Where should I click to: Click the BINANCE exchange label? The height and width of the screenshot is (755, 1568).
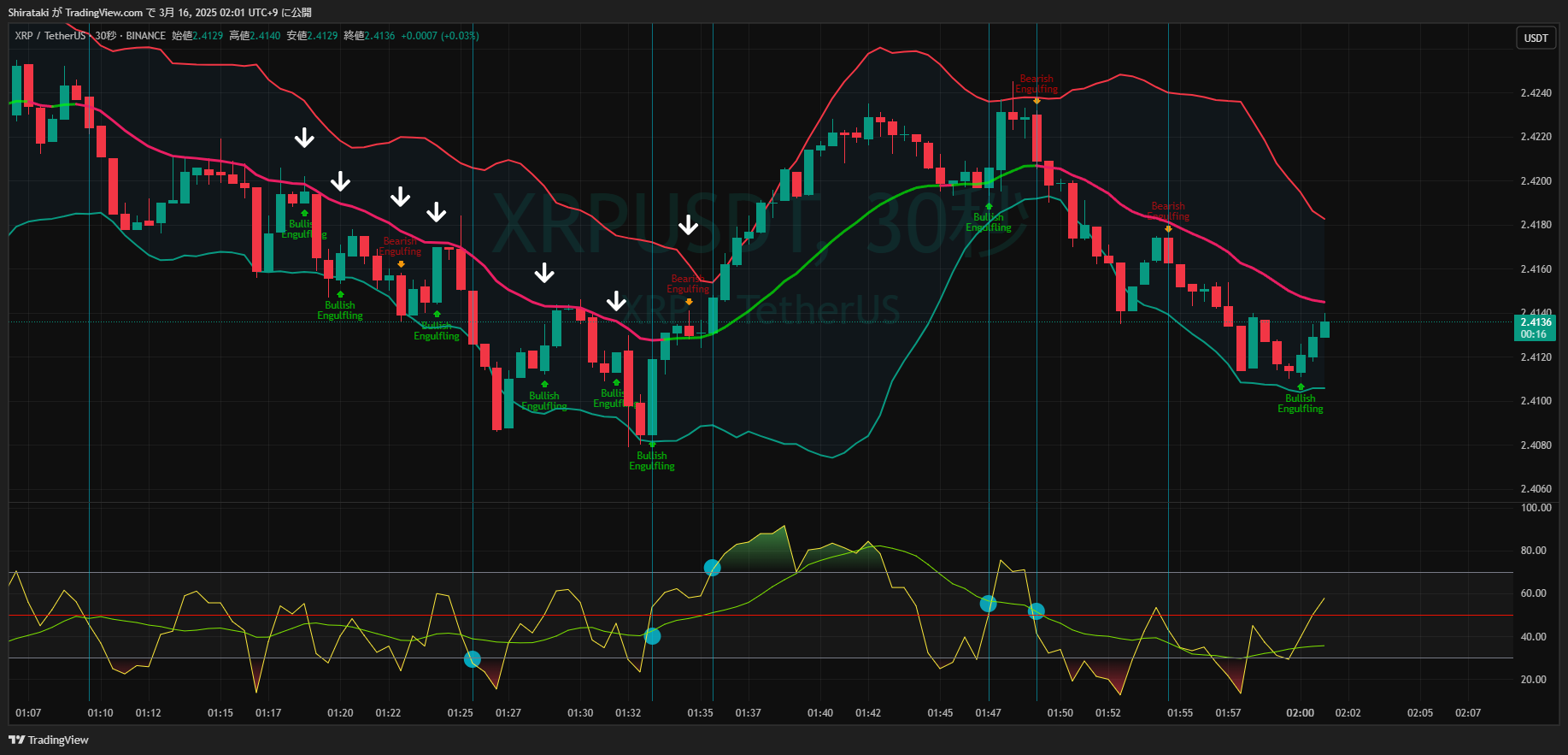click(145, 36)
